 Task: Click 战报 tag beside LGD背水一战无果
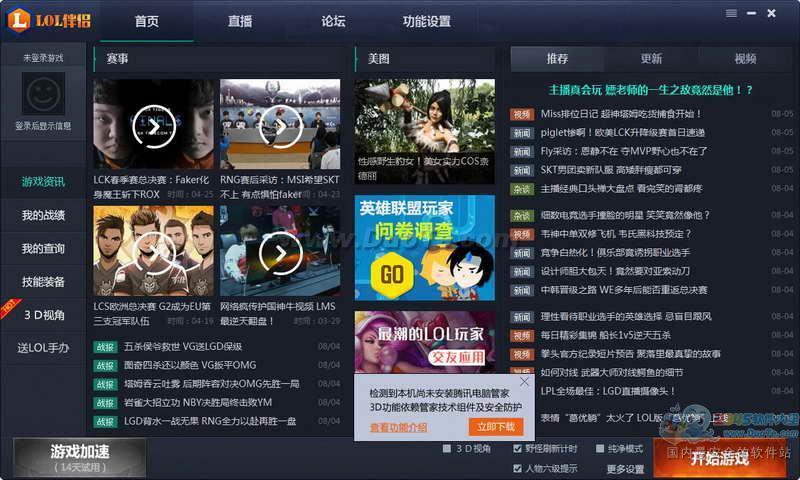click(x=105, y=422)
